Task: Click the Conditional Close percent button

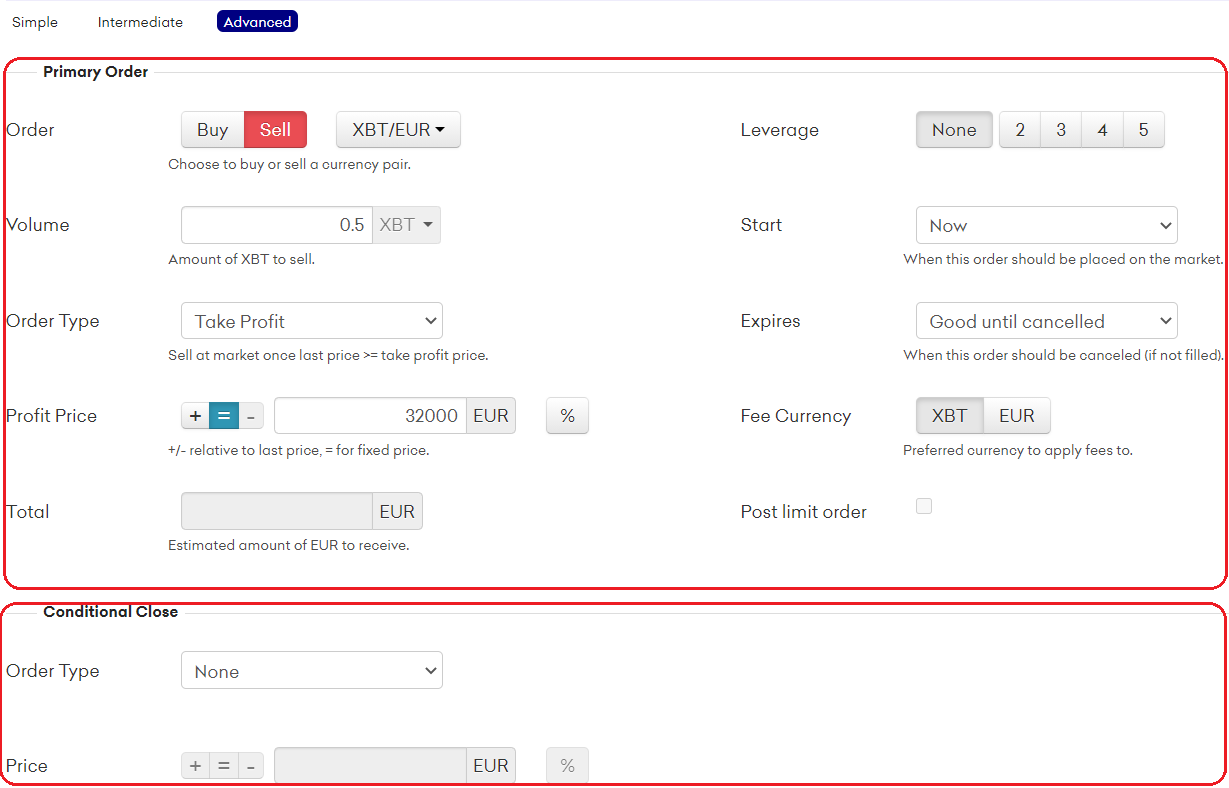Action: point(567,766)
